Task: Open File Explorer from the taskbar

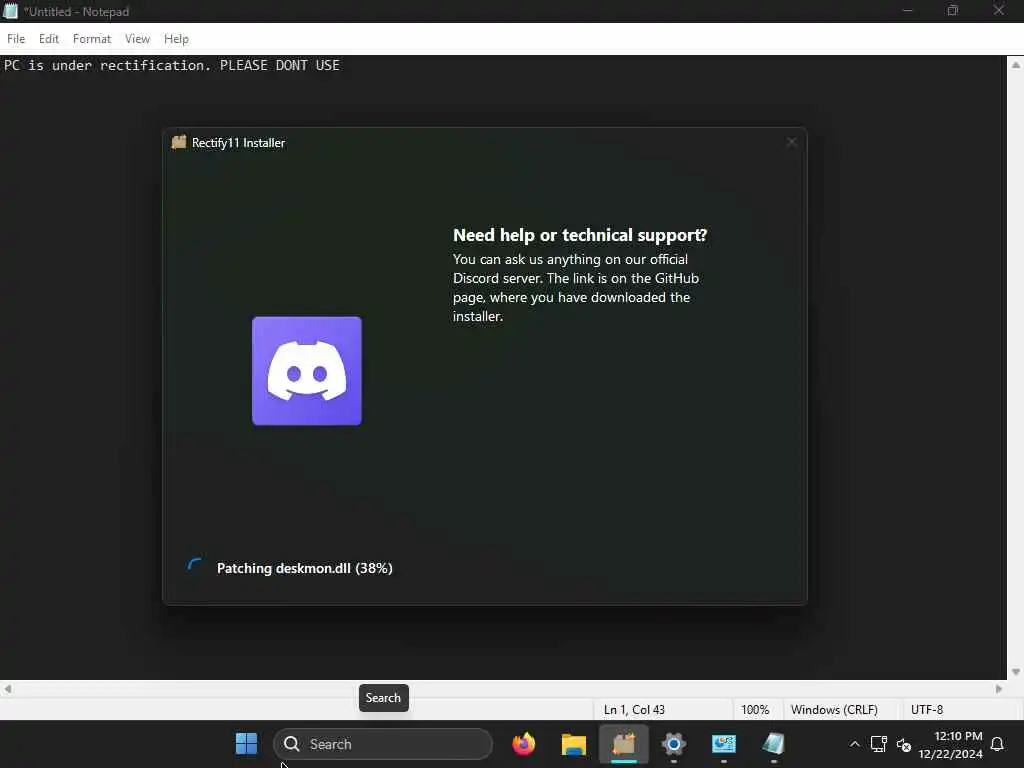Action: click(x=573, y=744)
